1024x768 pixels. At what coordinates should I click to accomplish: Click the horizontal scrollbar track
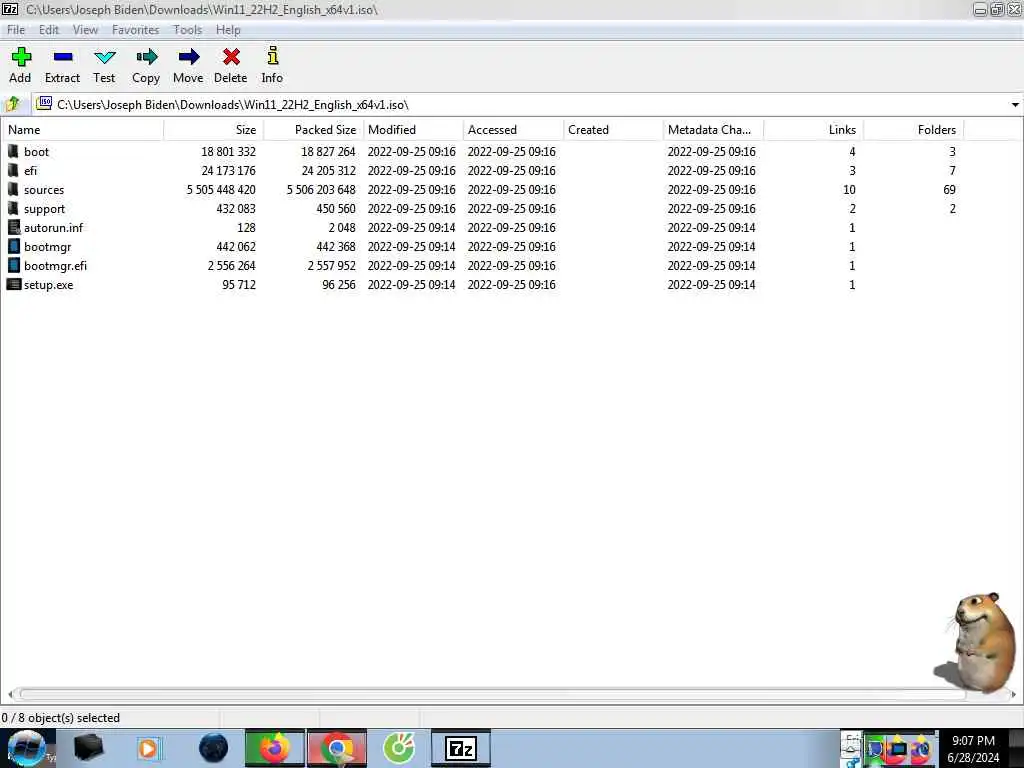(x=513, y=694)
